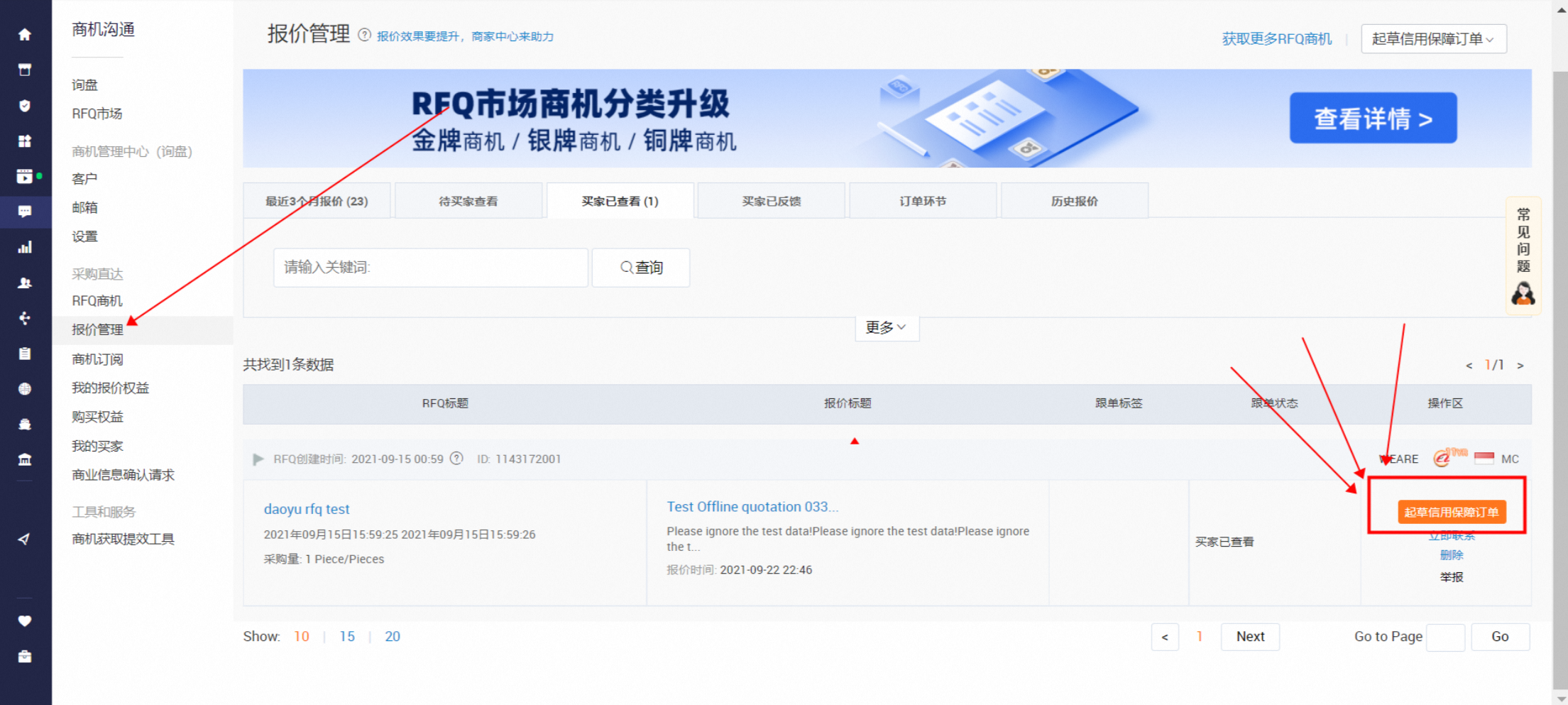Open the 更多 dropdown below the search bar

(x=887, y=327)
